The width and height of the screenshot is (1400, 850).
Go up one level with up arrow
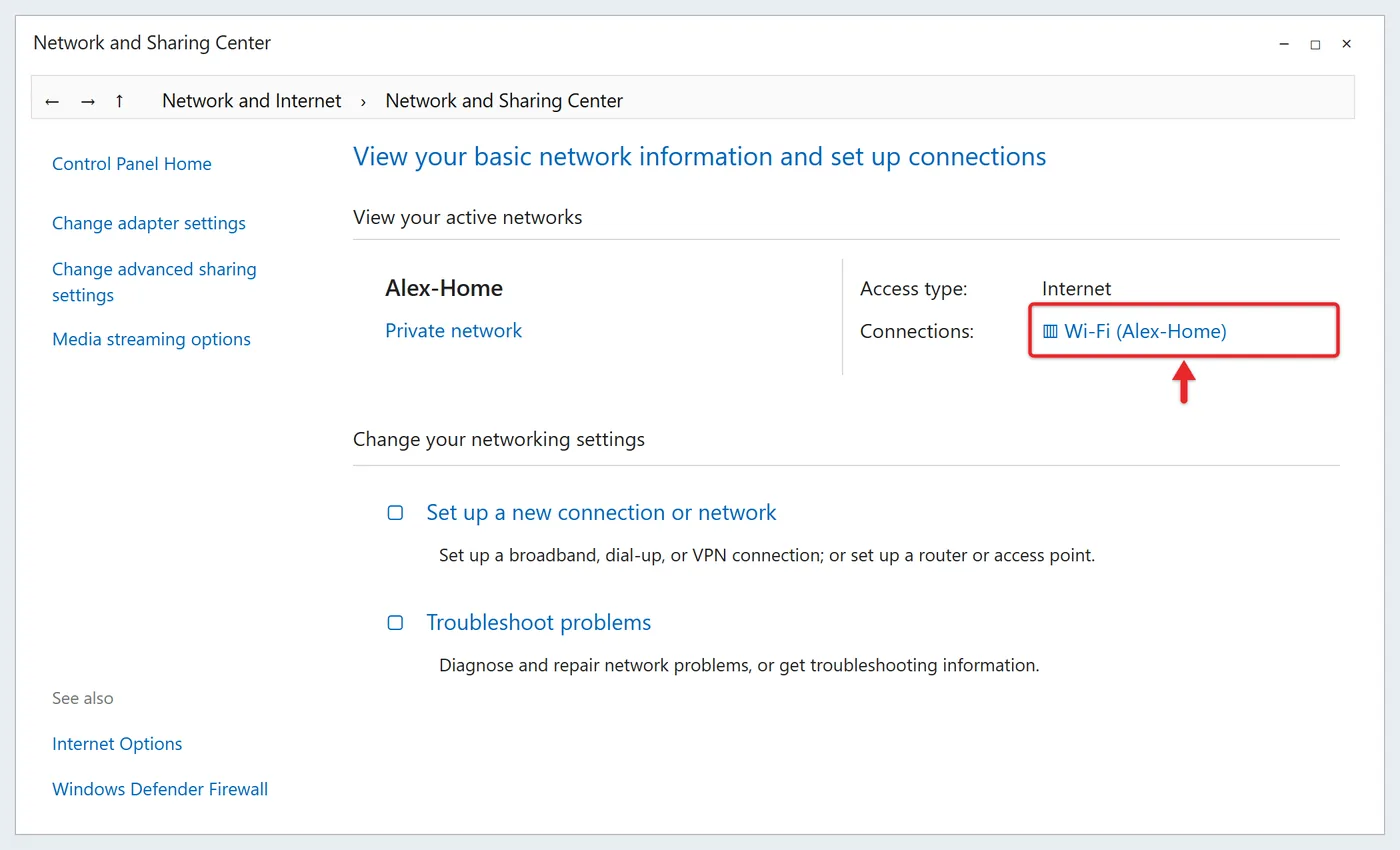(119, 101)
